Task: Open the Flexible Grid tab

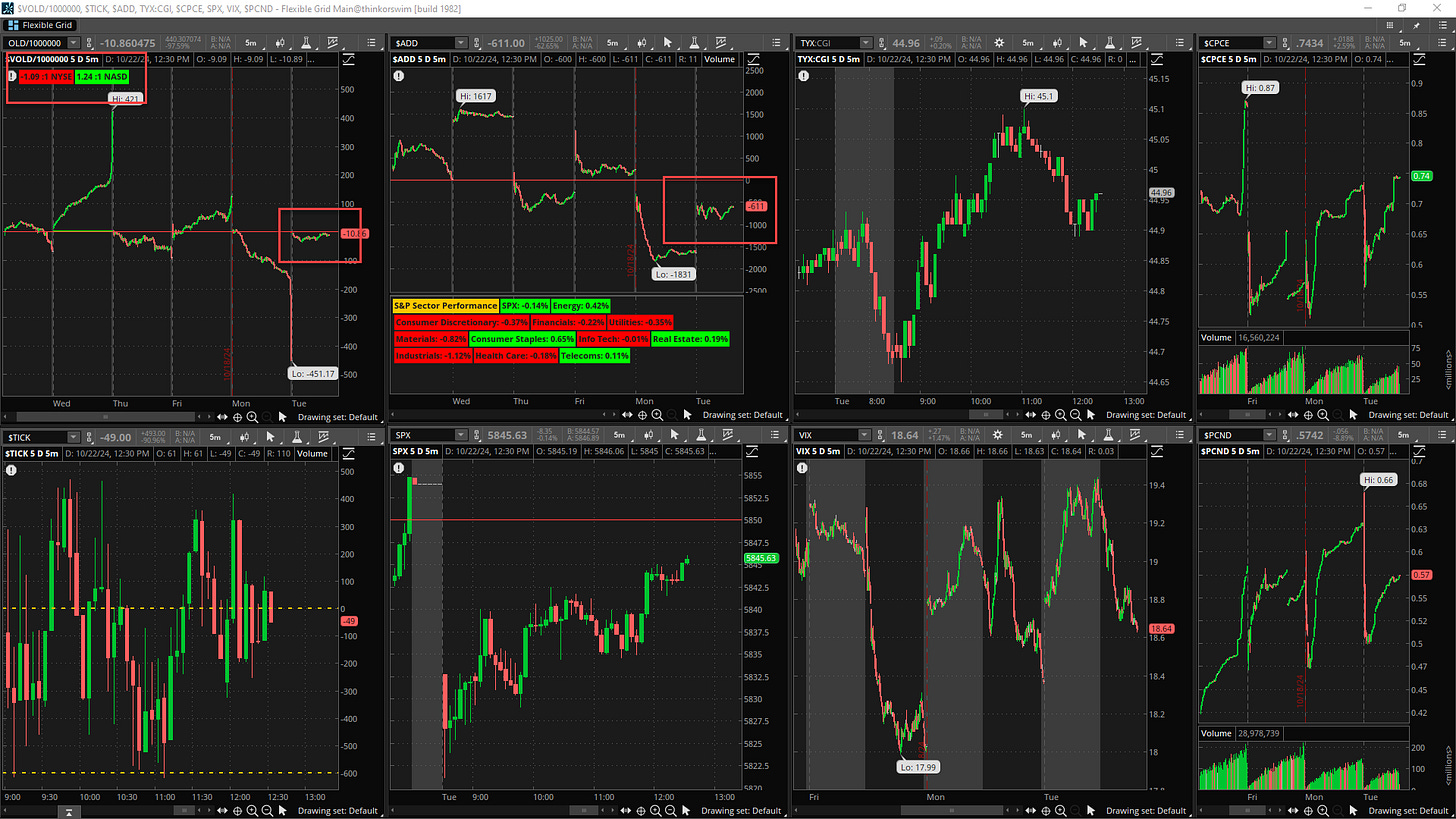Action: (x=40, y=24)
